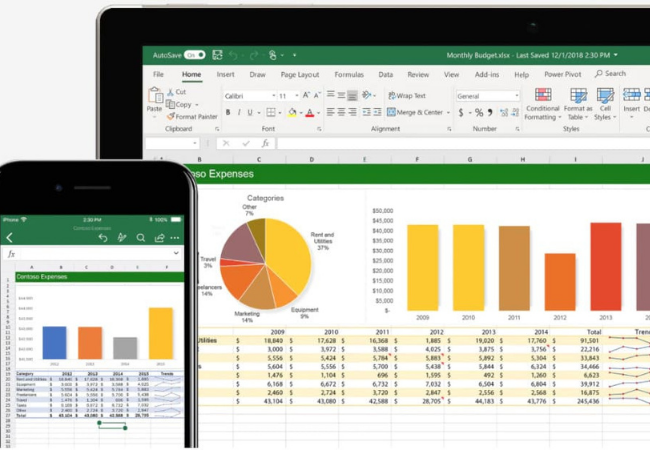The width and height of the screenshot is (650, 450).
Task: Expand the Merge & Center dropdown
Action: [x=443, y=112]
